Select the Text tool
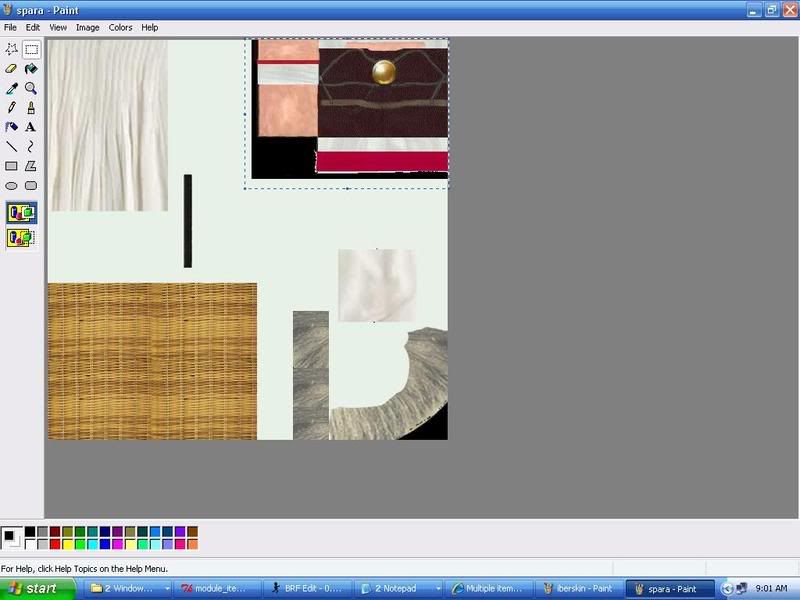Screen dimensions: 800x600 point(31,127)
